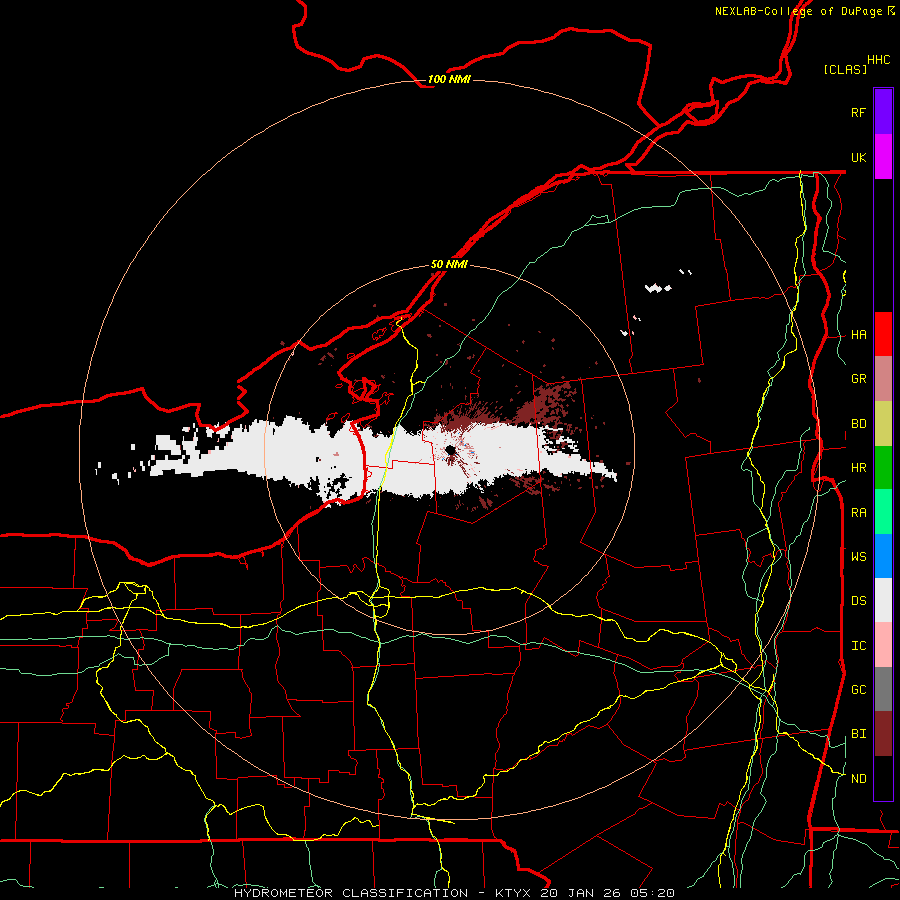Click the black radar site dot
Screen dimensions: 900x900
coord(451,449)
